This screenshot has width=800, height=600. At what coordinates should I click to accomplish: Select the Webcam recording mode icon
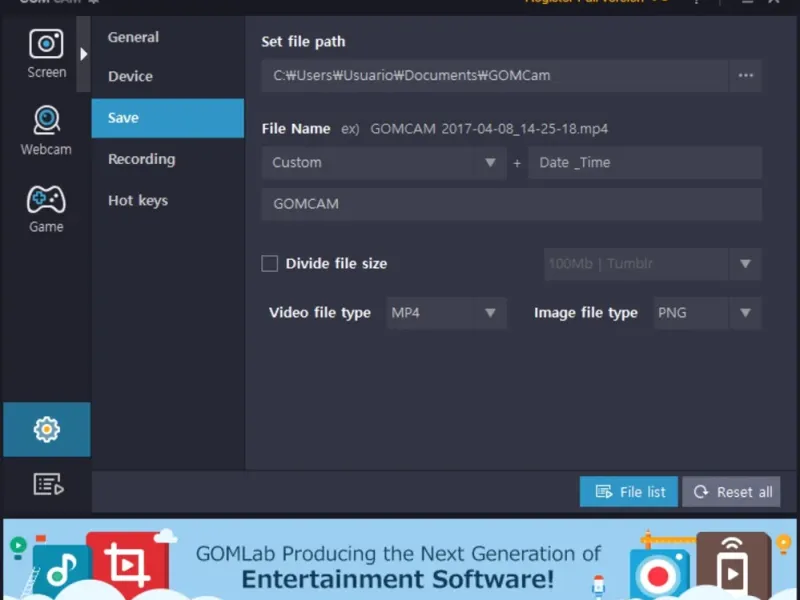(46, 130)
